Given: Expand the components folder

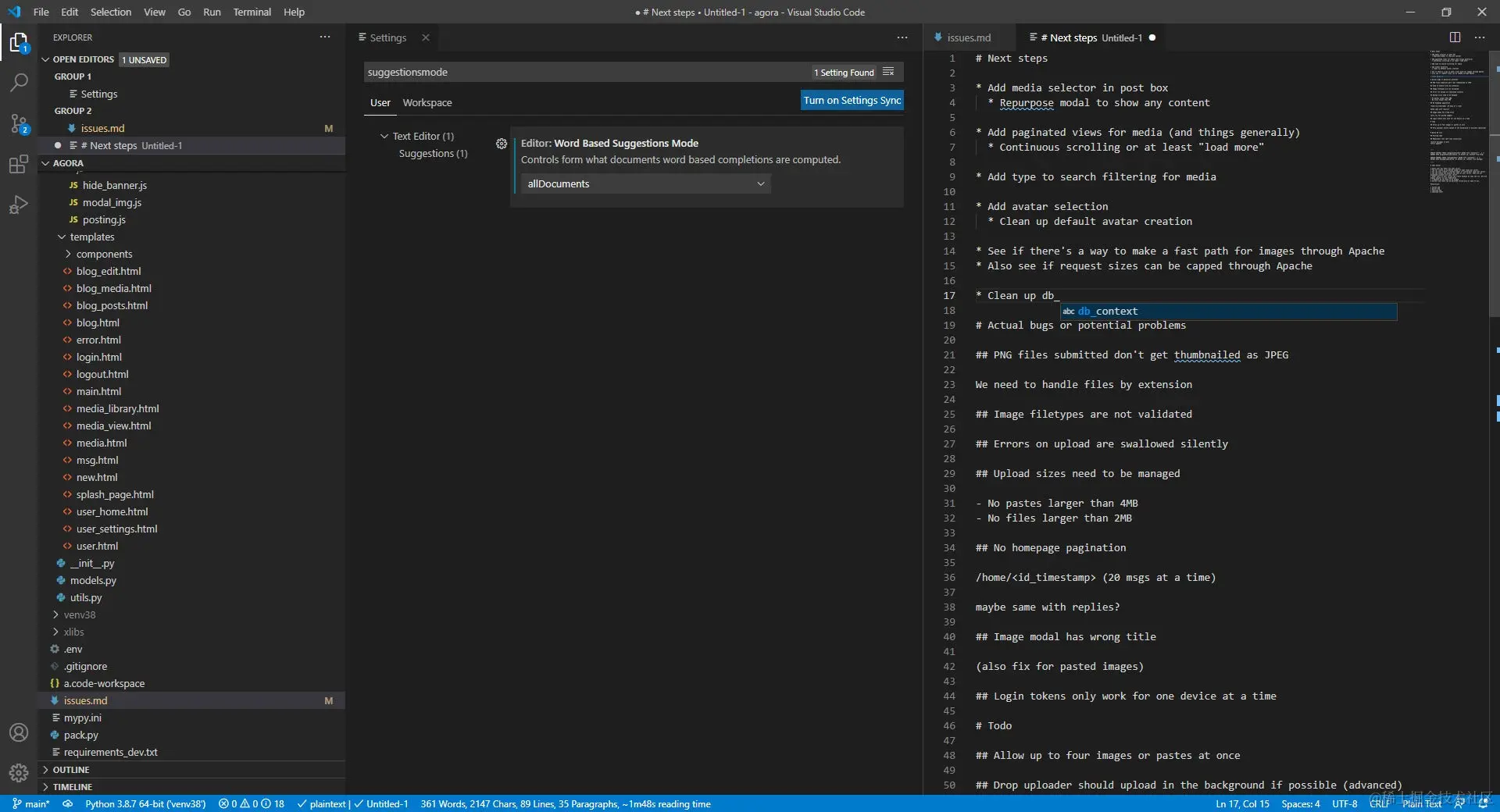Looking at the screenshot, I should pyautogui.click(x=68, y=254).
